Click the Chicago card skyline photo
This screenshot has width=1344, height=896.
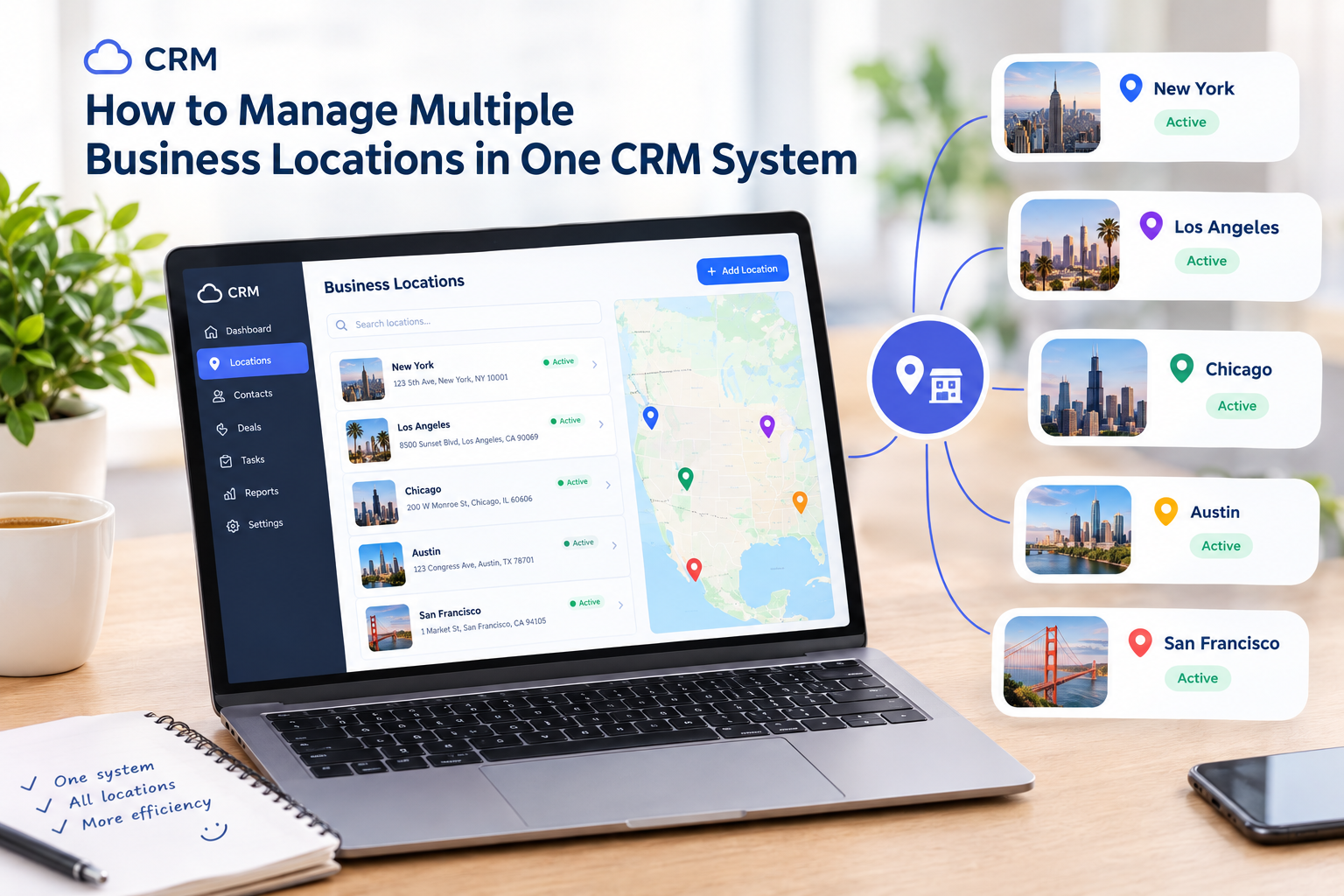point(1094,388)
